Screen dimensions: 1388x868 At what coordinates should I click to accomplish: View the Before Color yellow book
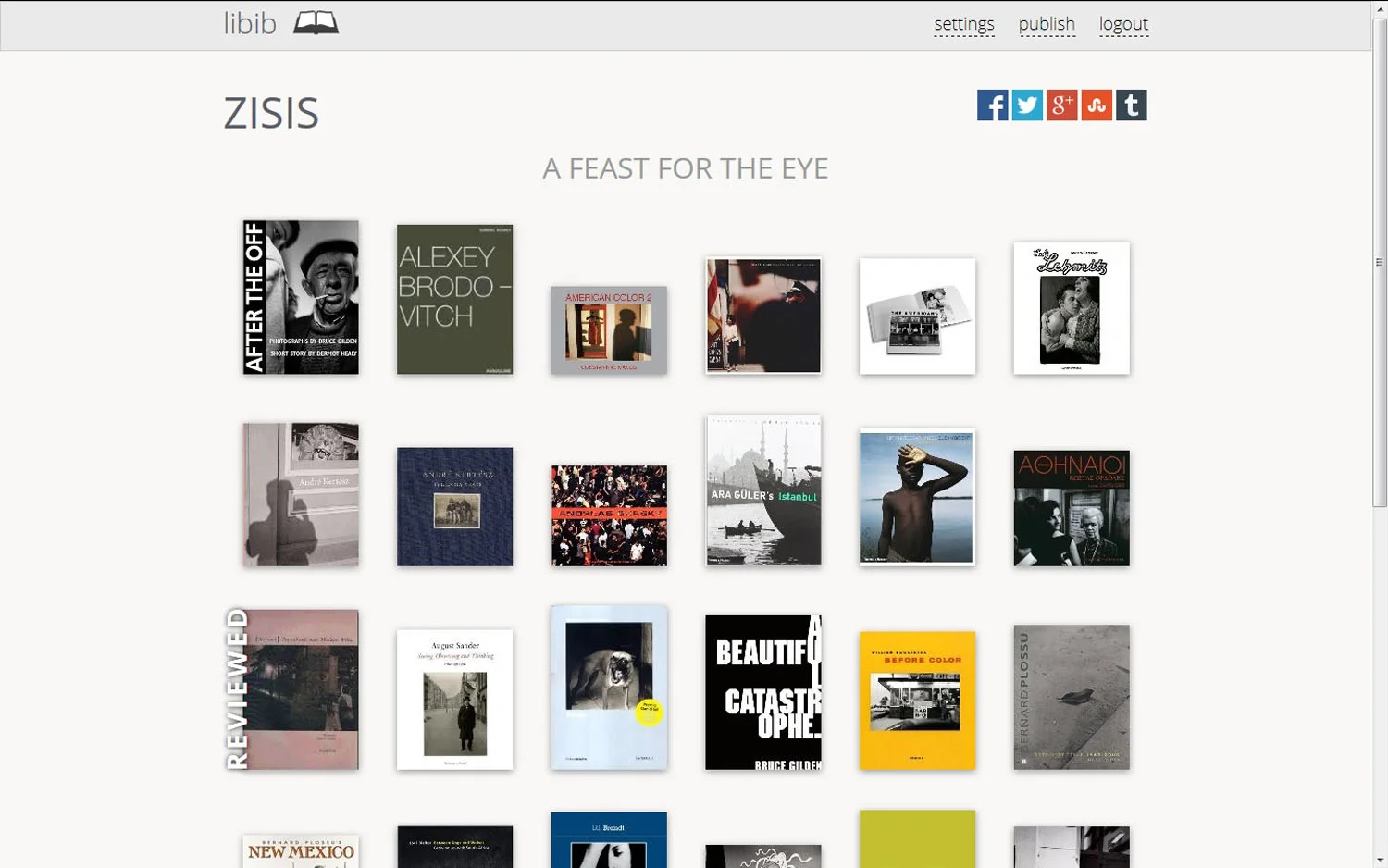(x=917, y=701)
